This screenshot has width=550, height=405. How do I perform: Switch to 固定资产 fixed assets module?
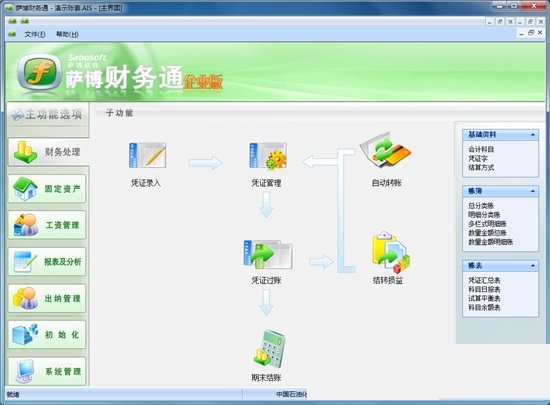click(47, 189)
